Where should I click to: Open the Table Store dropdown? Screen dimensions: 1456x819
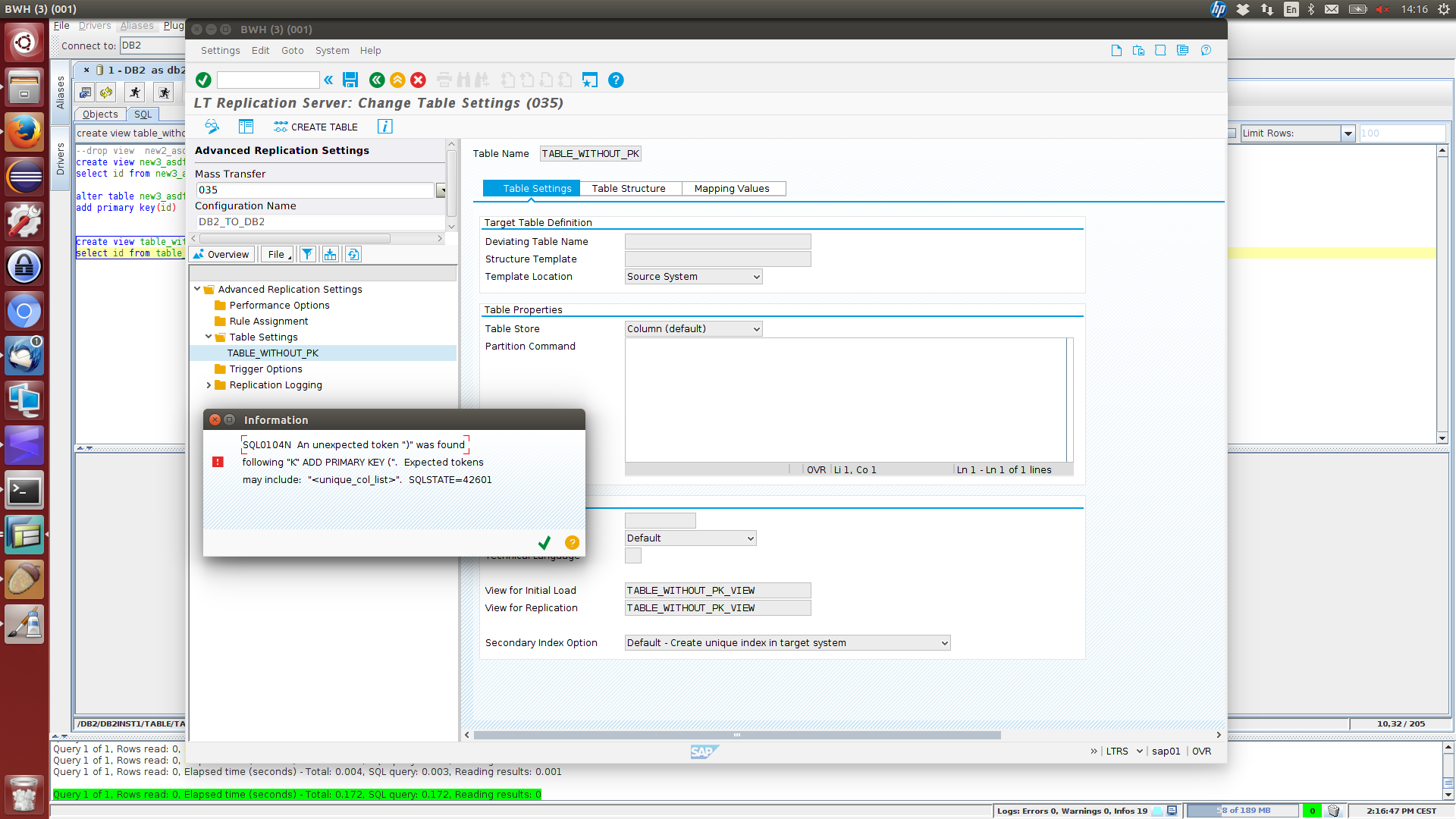pyautogui.click(x=756, y=329)
